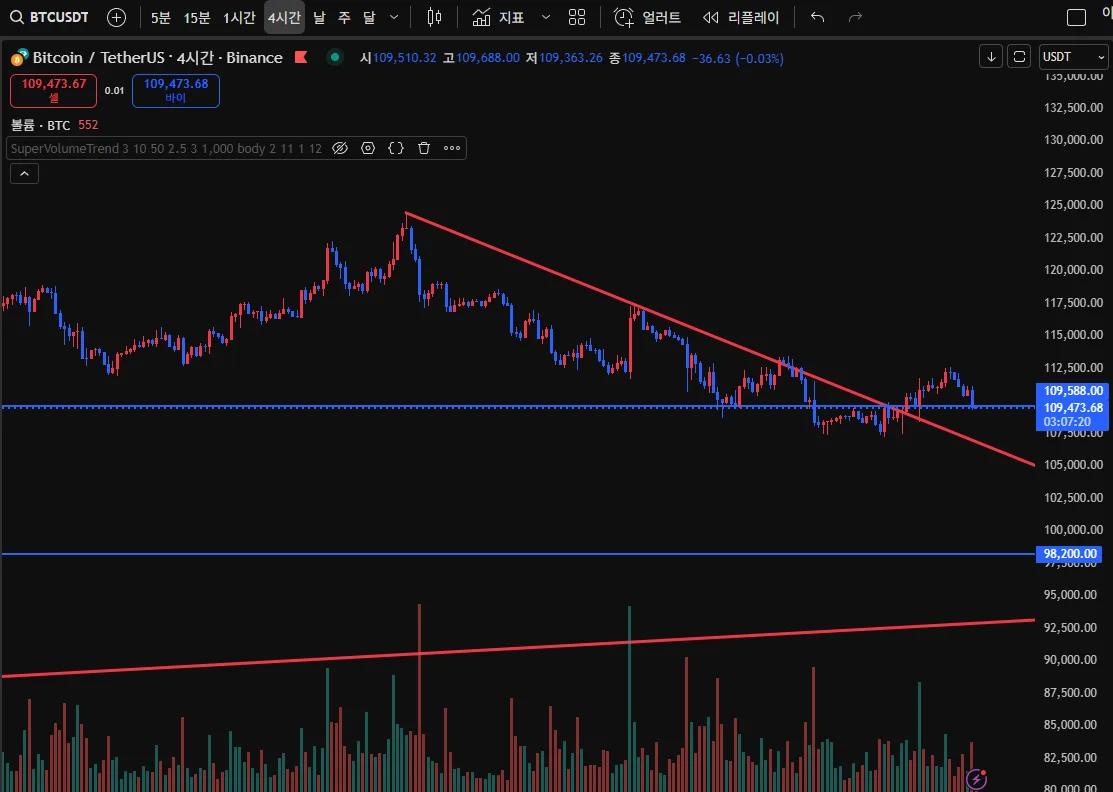Collapse the indicator legend with the up arrow

tap(24, 173)
